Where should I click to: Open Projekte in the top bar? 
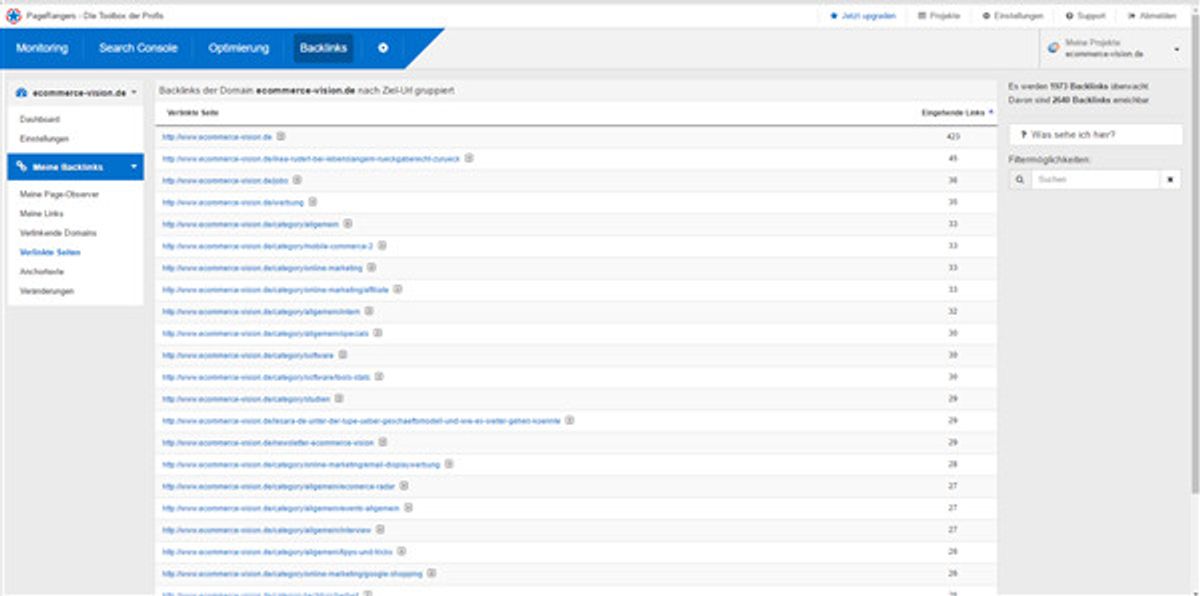[939, 16]
